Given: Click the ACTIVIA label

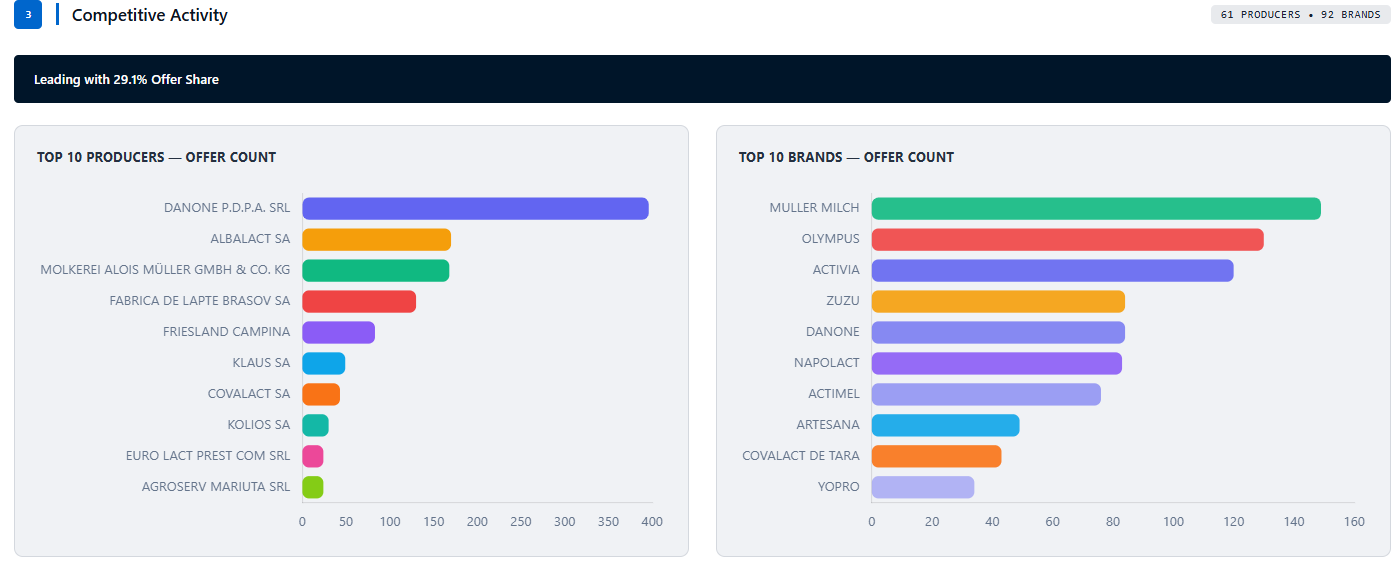Looking at the screenshot, I should (x=836, y=270).
